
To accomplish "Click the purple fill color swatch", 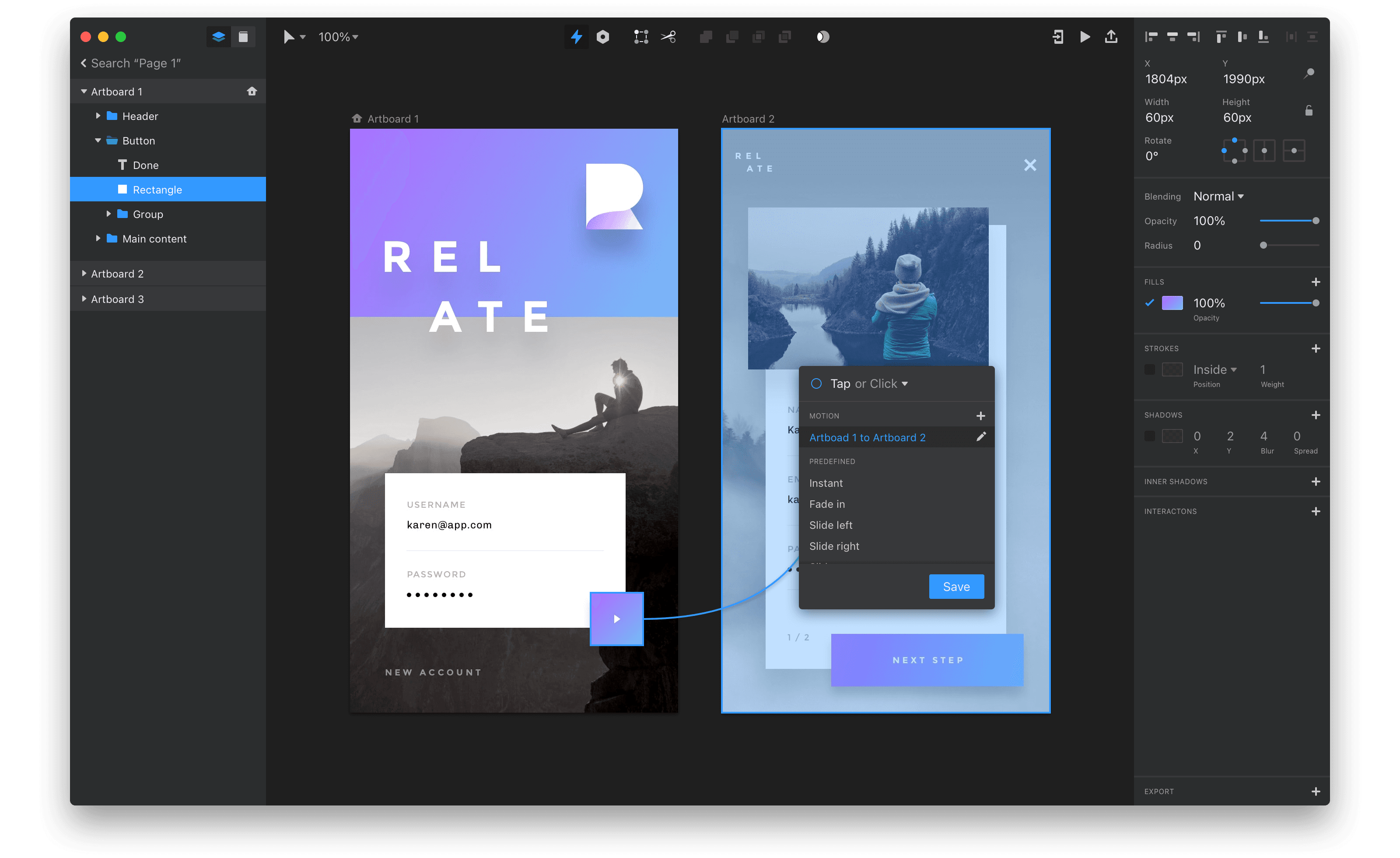I will point(1172,303).
